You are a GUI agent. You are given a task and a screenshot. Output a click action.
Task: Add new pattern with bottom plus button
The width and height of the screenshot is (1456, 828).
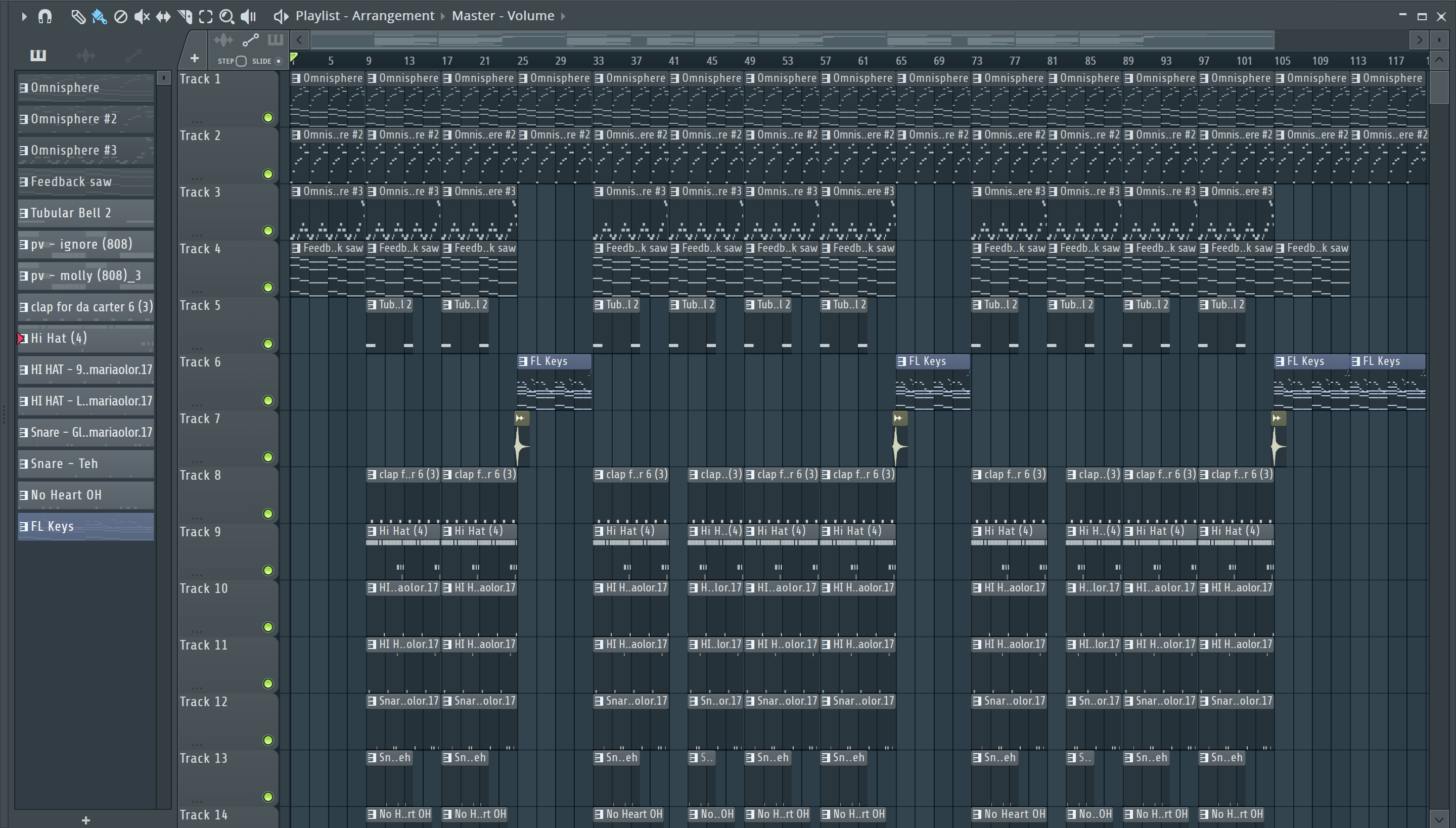[x=86, y=820]
